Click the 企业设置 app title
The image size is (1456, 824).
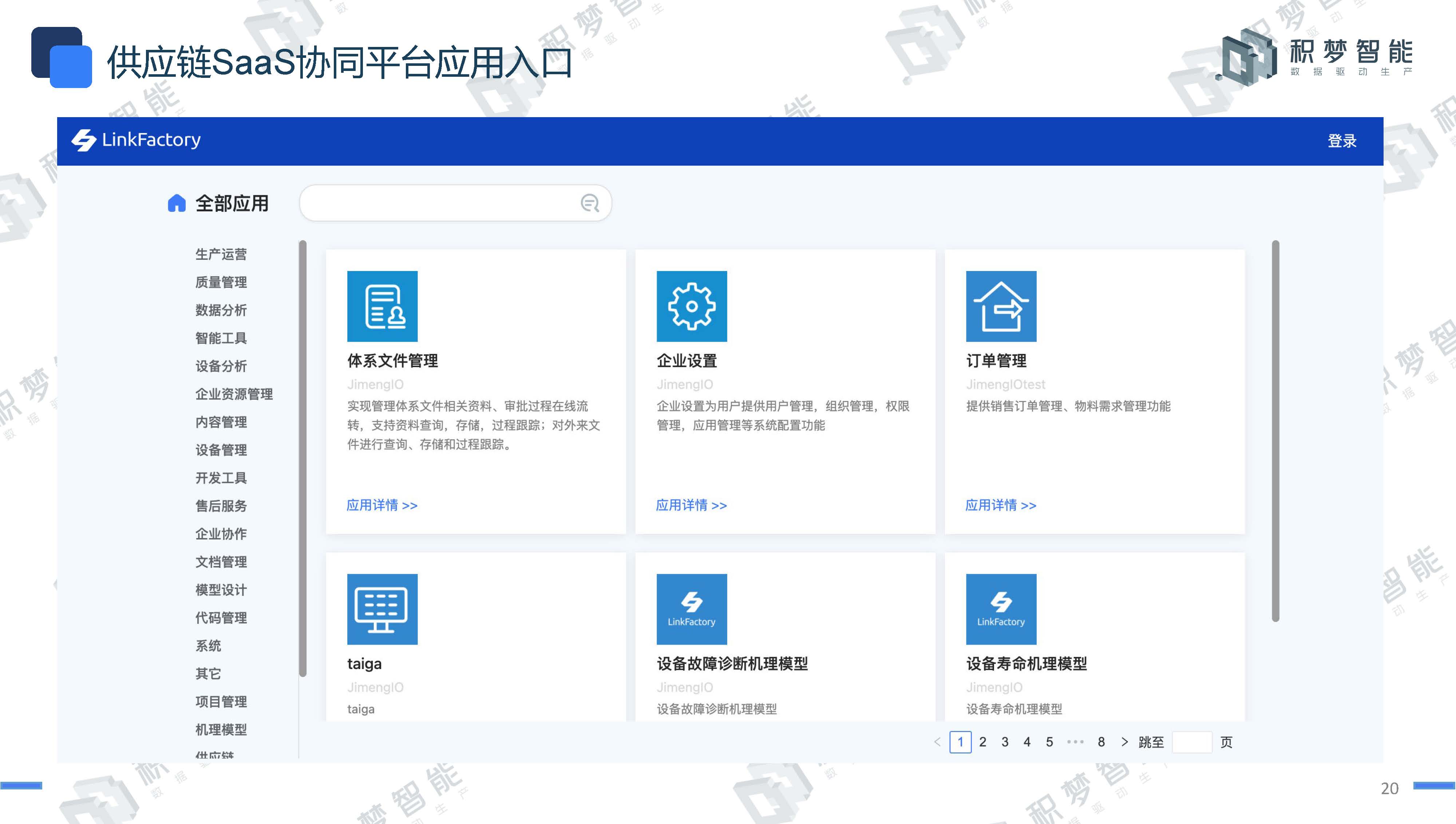(x=687, y=361)
